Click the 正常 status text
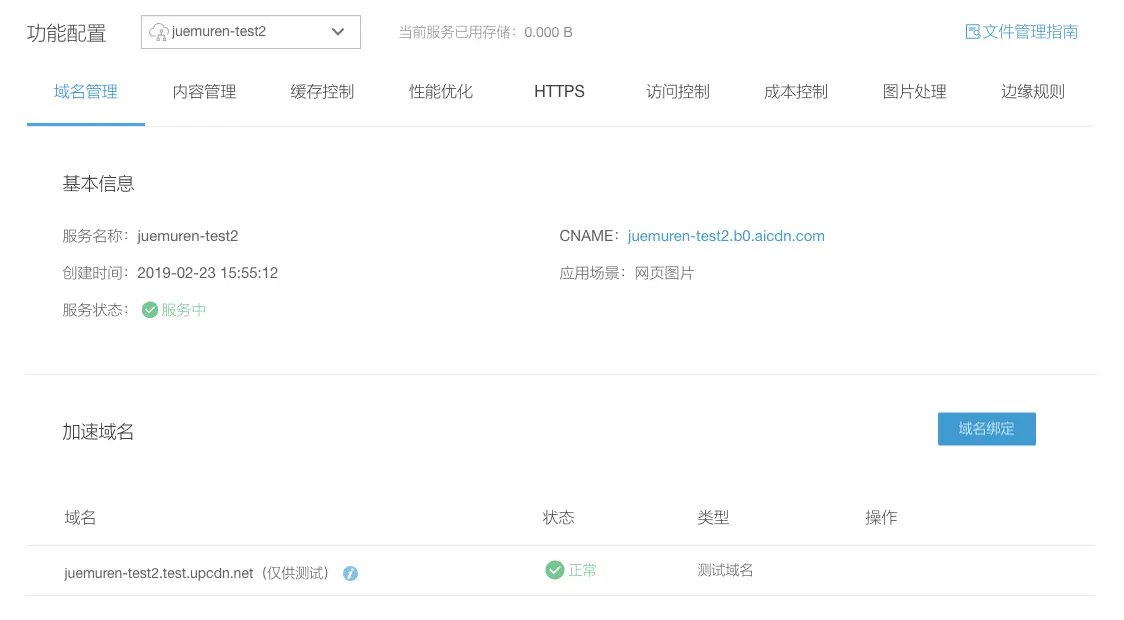The image size is (1124, 620). (582, 570)
